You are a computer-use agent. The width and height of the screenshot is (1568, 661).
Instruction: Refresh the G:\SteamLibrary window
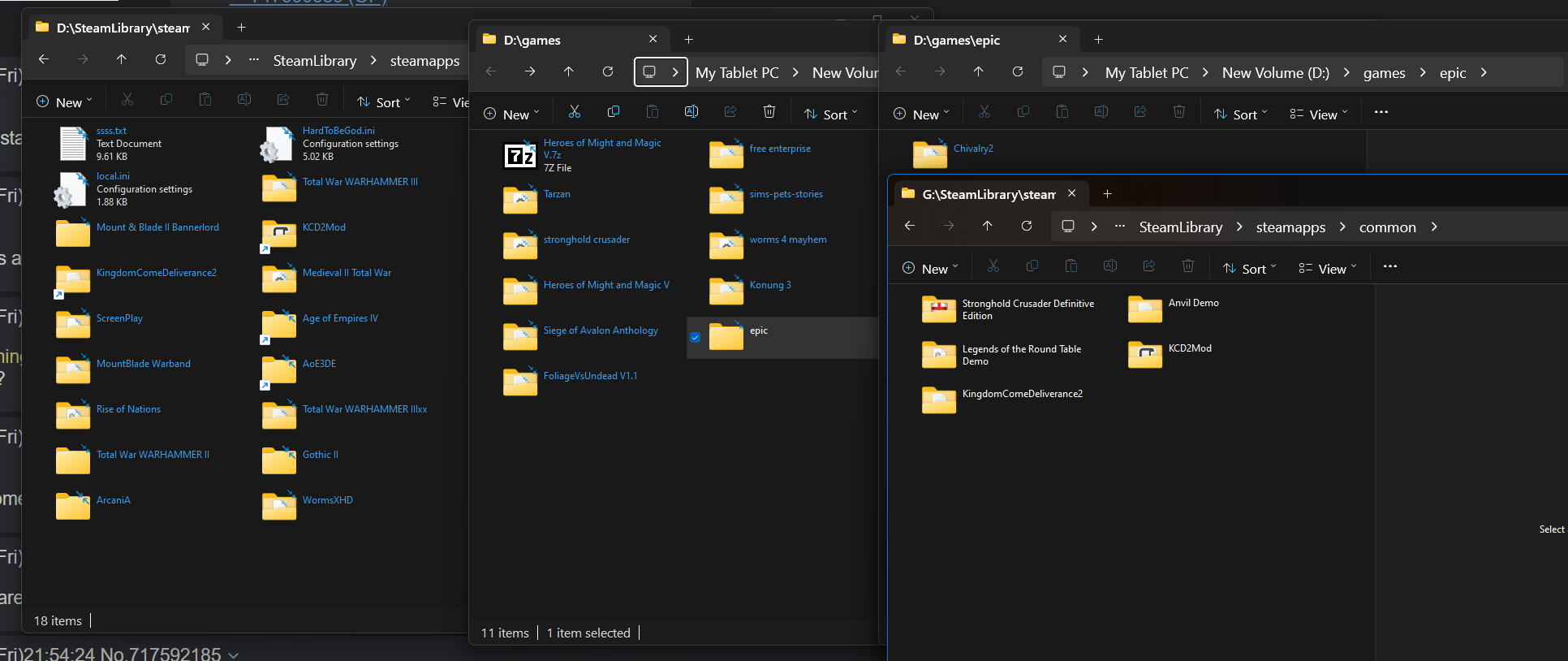point(1027,226)
